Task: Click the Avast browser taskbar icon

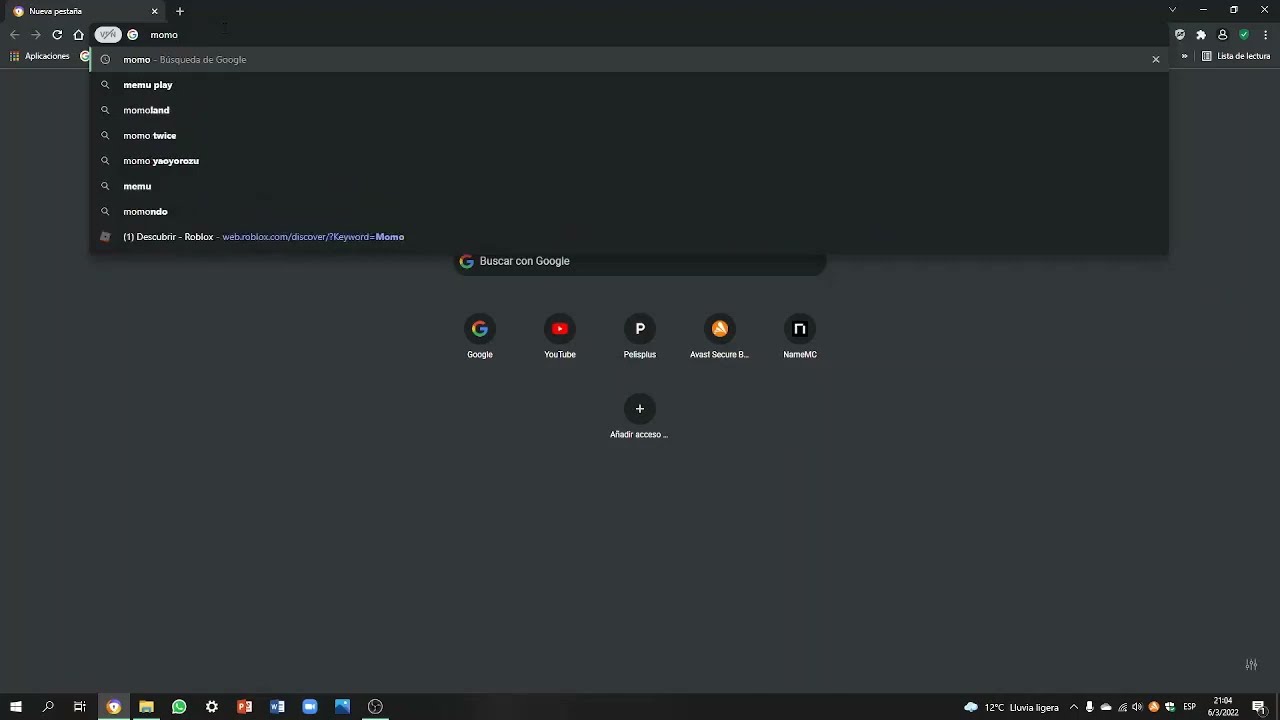Action: point(114,707)
